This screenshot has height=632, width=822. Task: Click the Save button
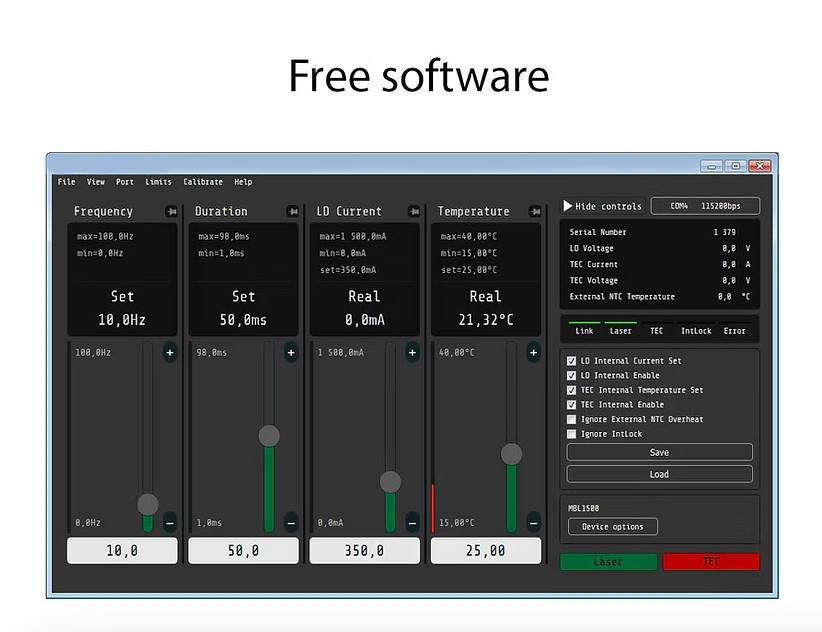659,452
